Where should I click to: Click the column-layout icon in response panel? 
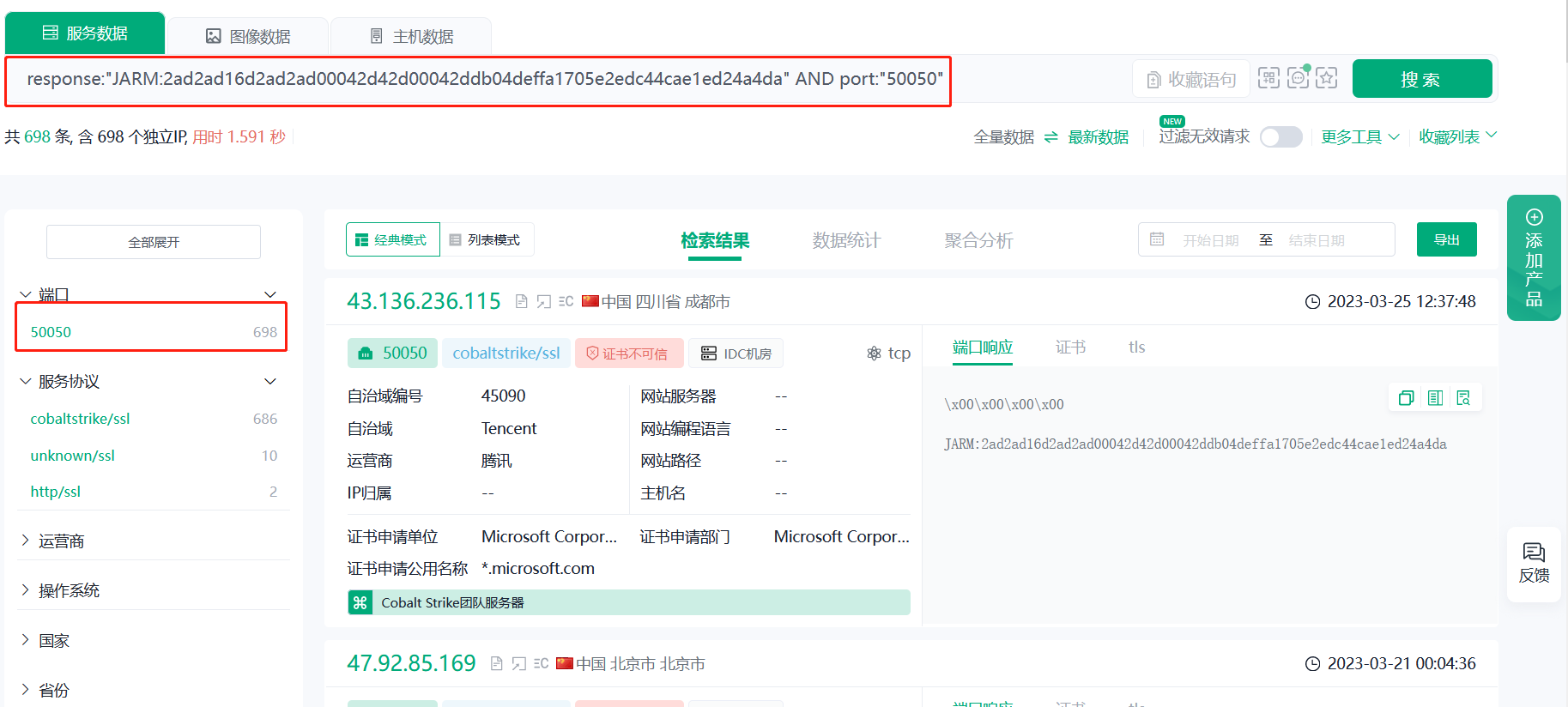[x=1435, y=398]
